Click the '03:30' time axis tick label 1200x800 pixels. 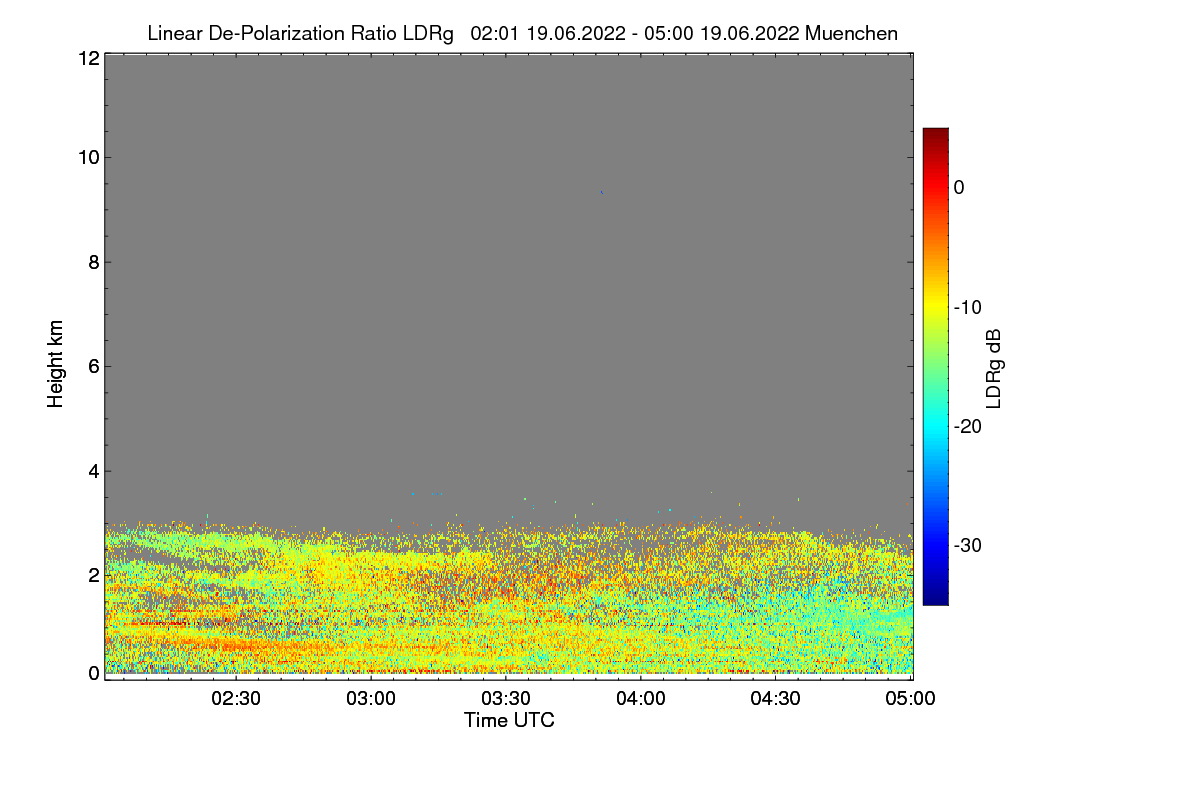(508, 698)
